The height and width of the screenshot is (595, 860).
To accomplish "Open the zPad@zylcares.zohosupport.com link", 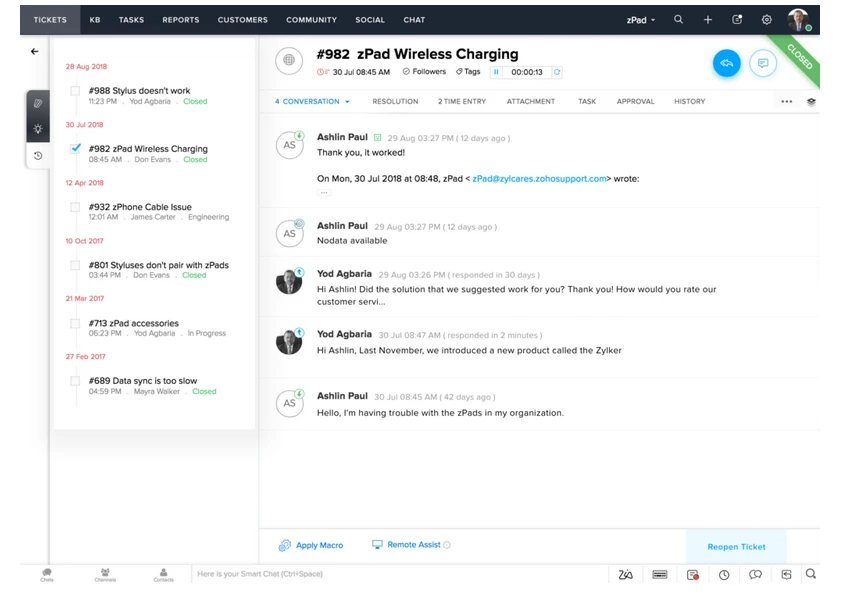I will (x=539, y=179).
